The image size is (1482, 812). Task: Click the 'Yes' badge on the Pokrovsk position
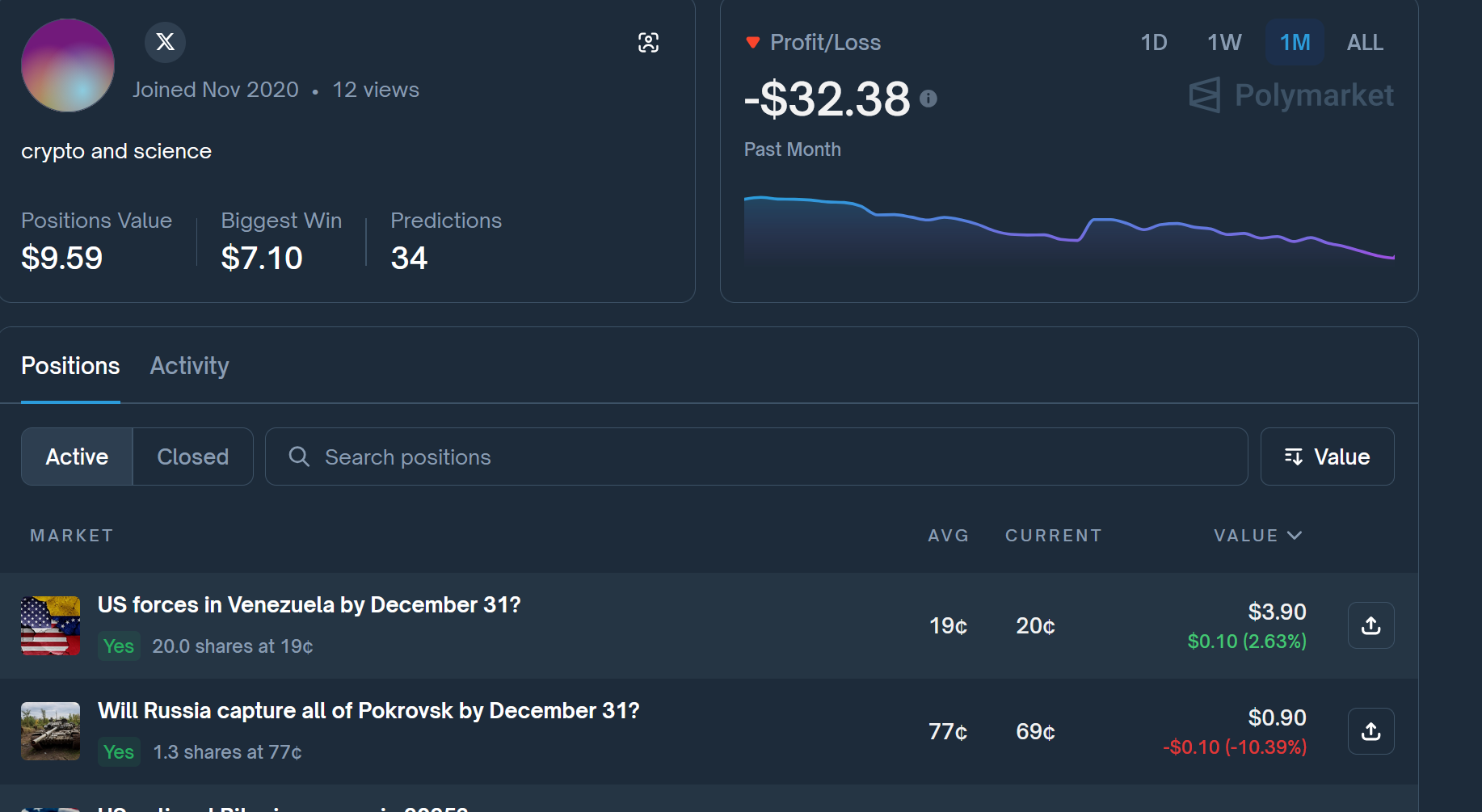(119, 751)
